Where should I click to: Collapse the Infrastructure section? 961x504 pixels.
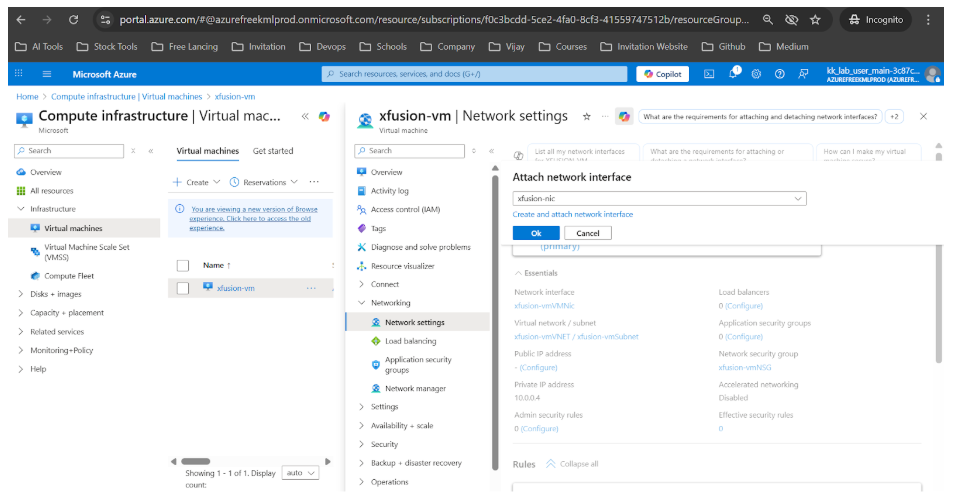[21, 209]
